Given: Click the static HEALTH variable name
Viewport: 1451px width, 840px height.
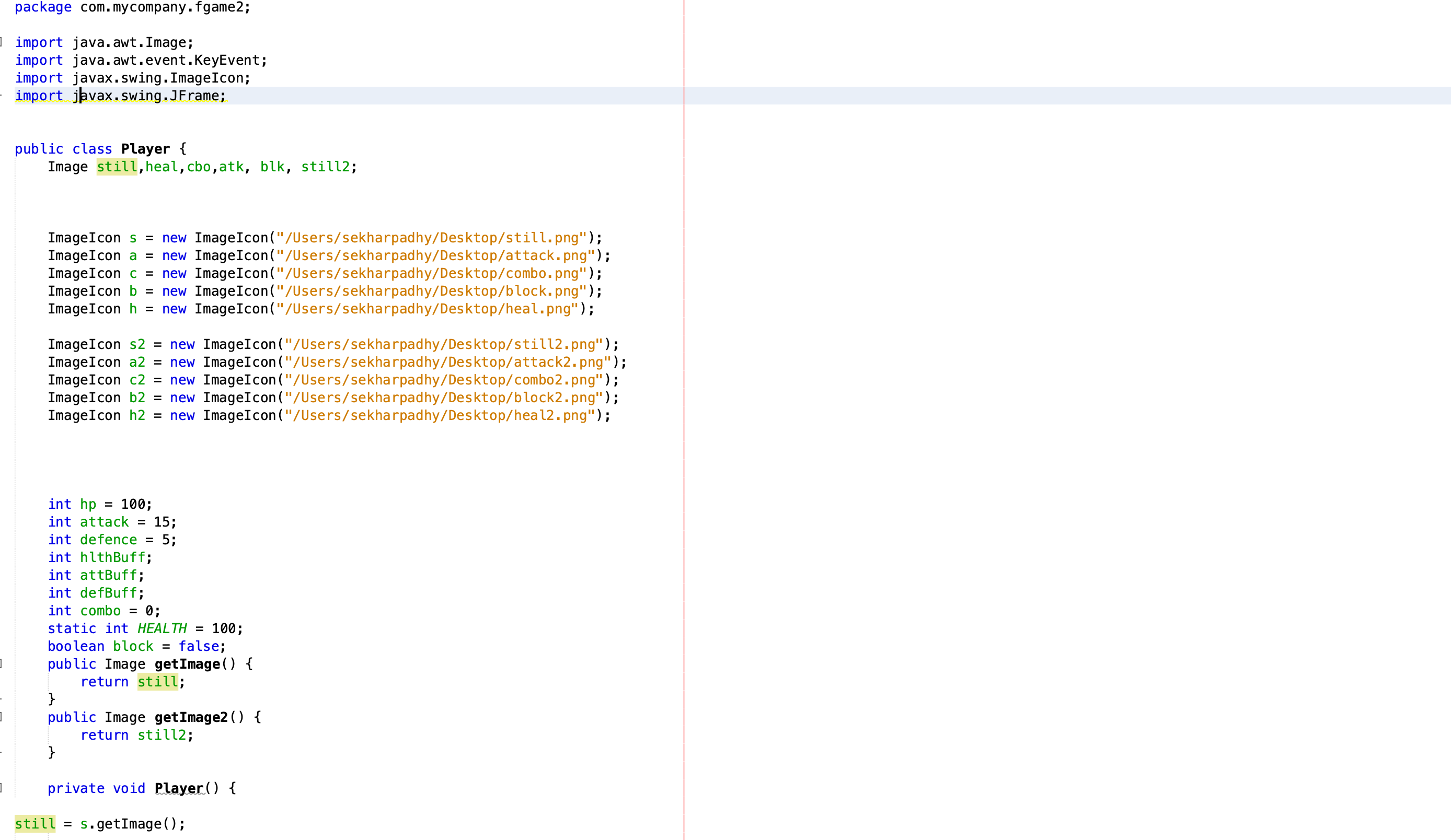Looking at the screenshot, I should click(x=162, y=628).
